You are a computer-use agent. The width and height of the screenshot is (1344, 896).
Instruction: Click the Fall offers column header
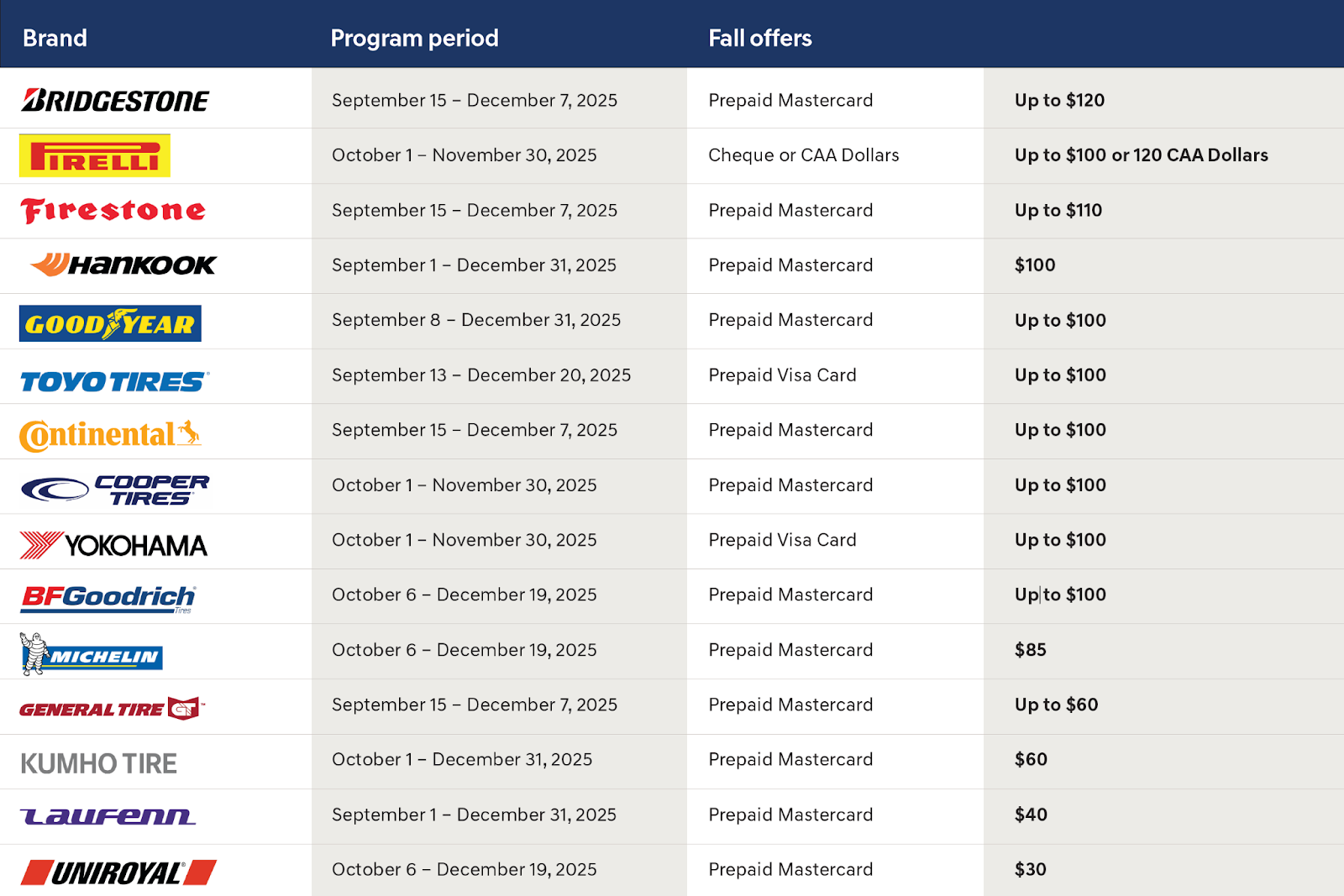(760, 38)
